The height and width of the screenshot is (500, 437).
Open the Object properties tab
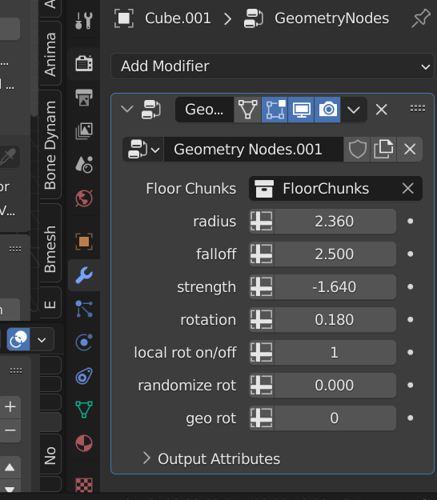[x=84, y=241]
